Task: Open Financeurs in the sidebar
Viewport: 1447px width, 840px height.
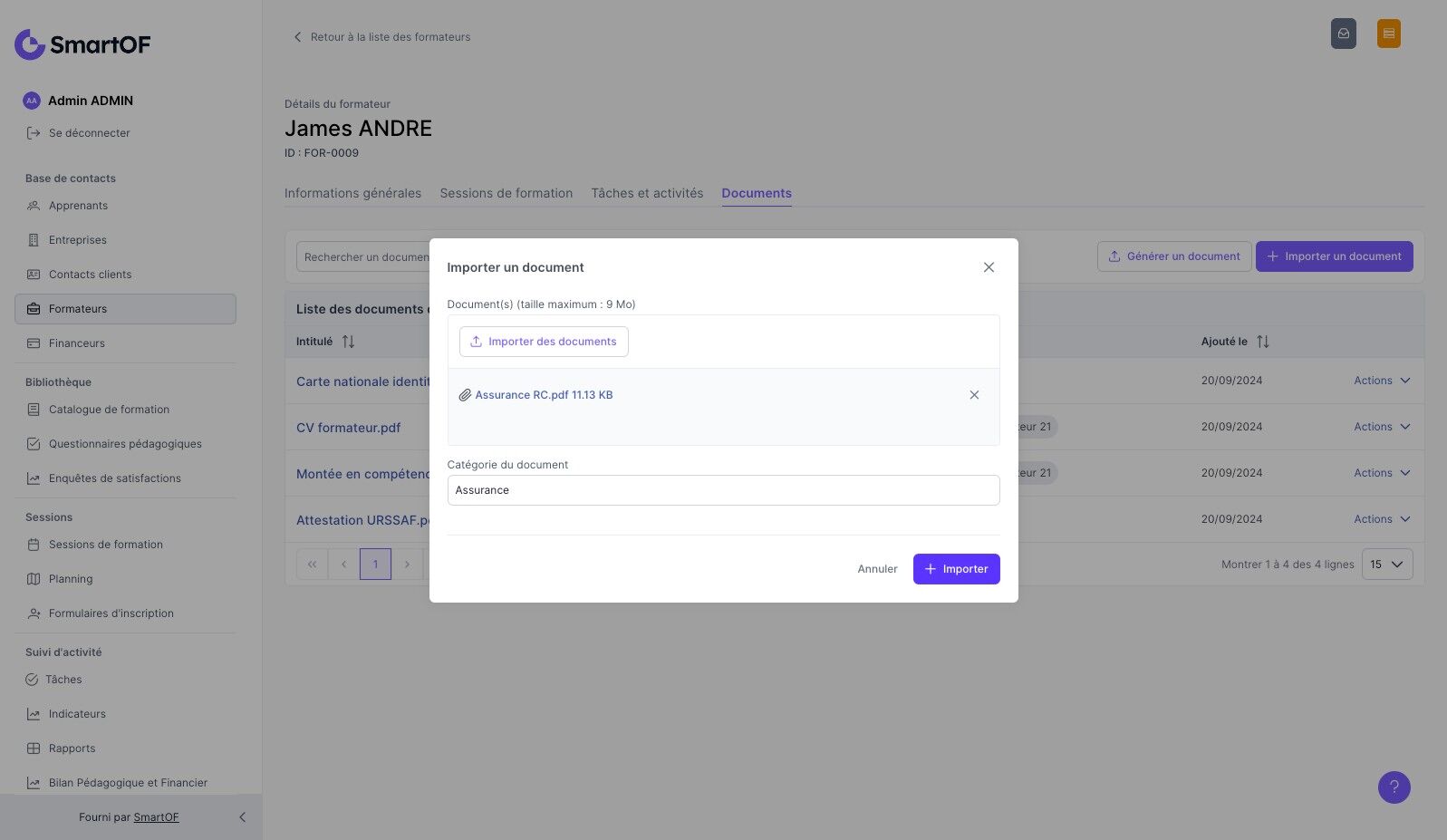Action: [125, 343]
